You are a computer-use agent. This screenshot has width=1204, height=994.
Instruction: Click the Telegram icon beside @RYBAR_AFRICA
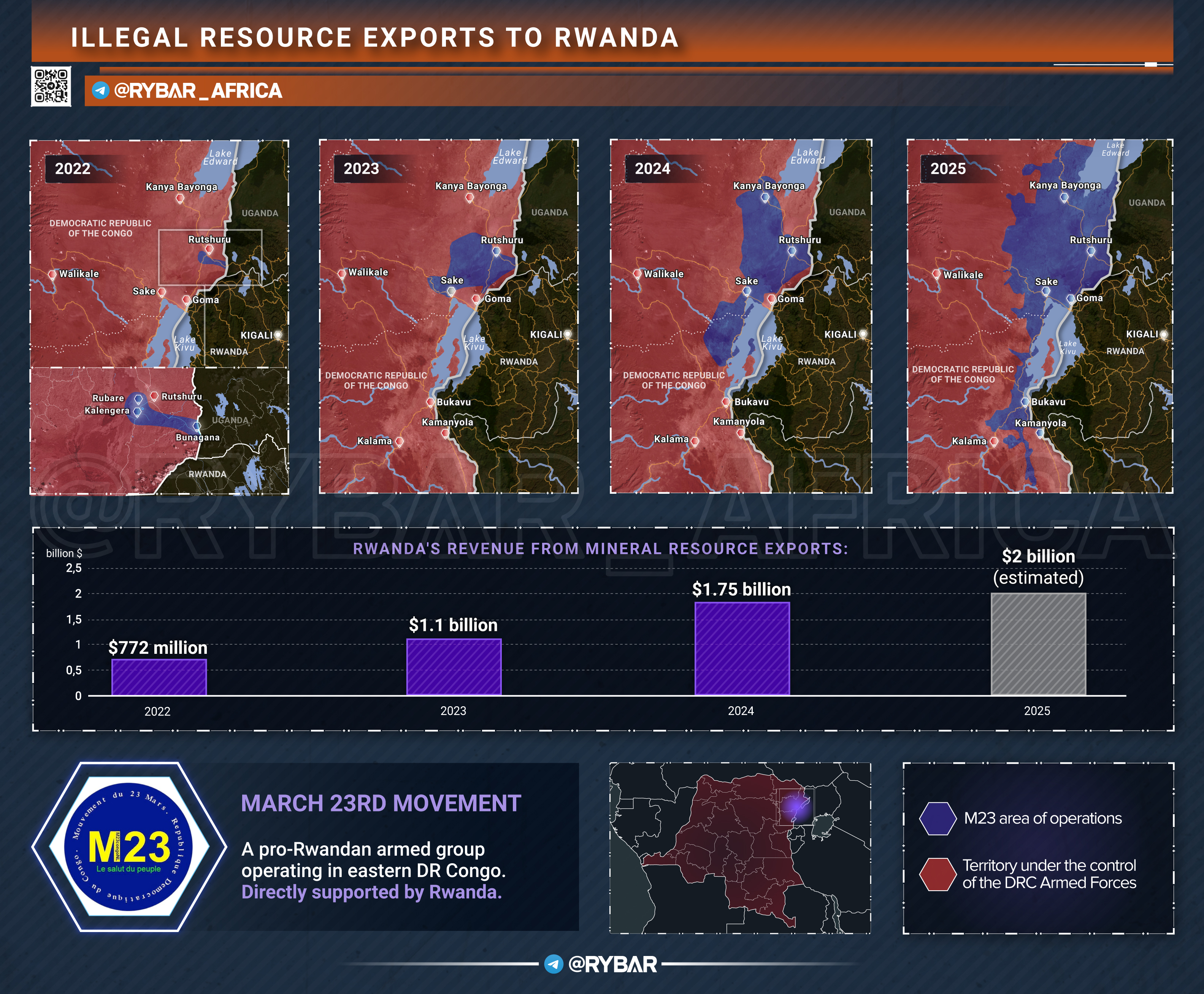[x=101, y=90]
